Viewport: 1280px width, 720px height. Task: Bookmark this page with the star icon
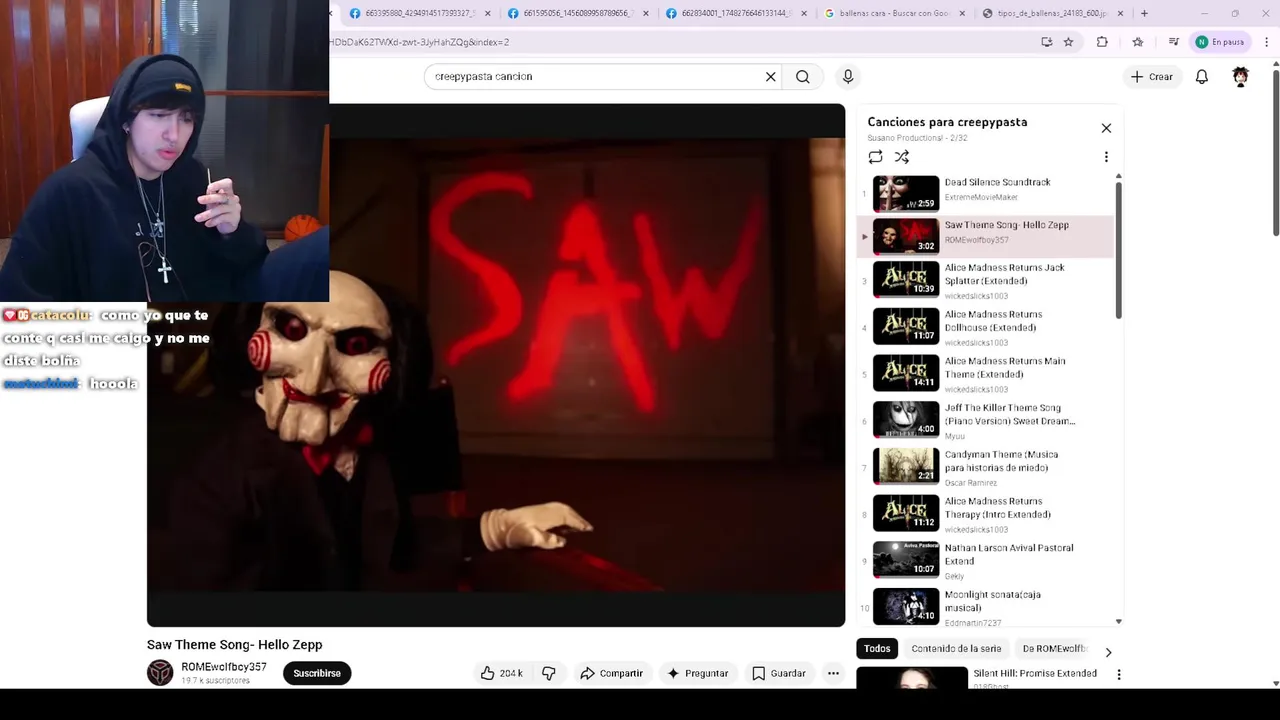[1068, 42]
